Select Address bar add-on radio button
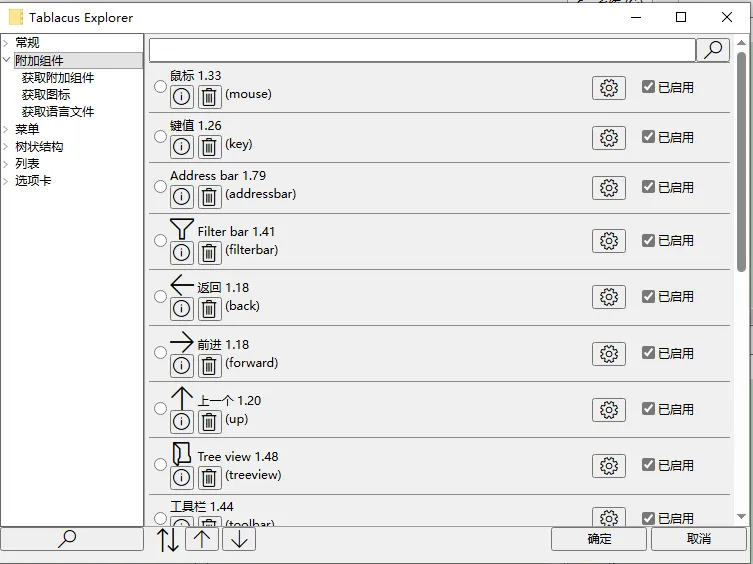Viewport: 753px width, 564px height. (x=160, y=186)
